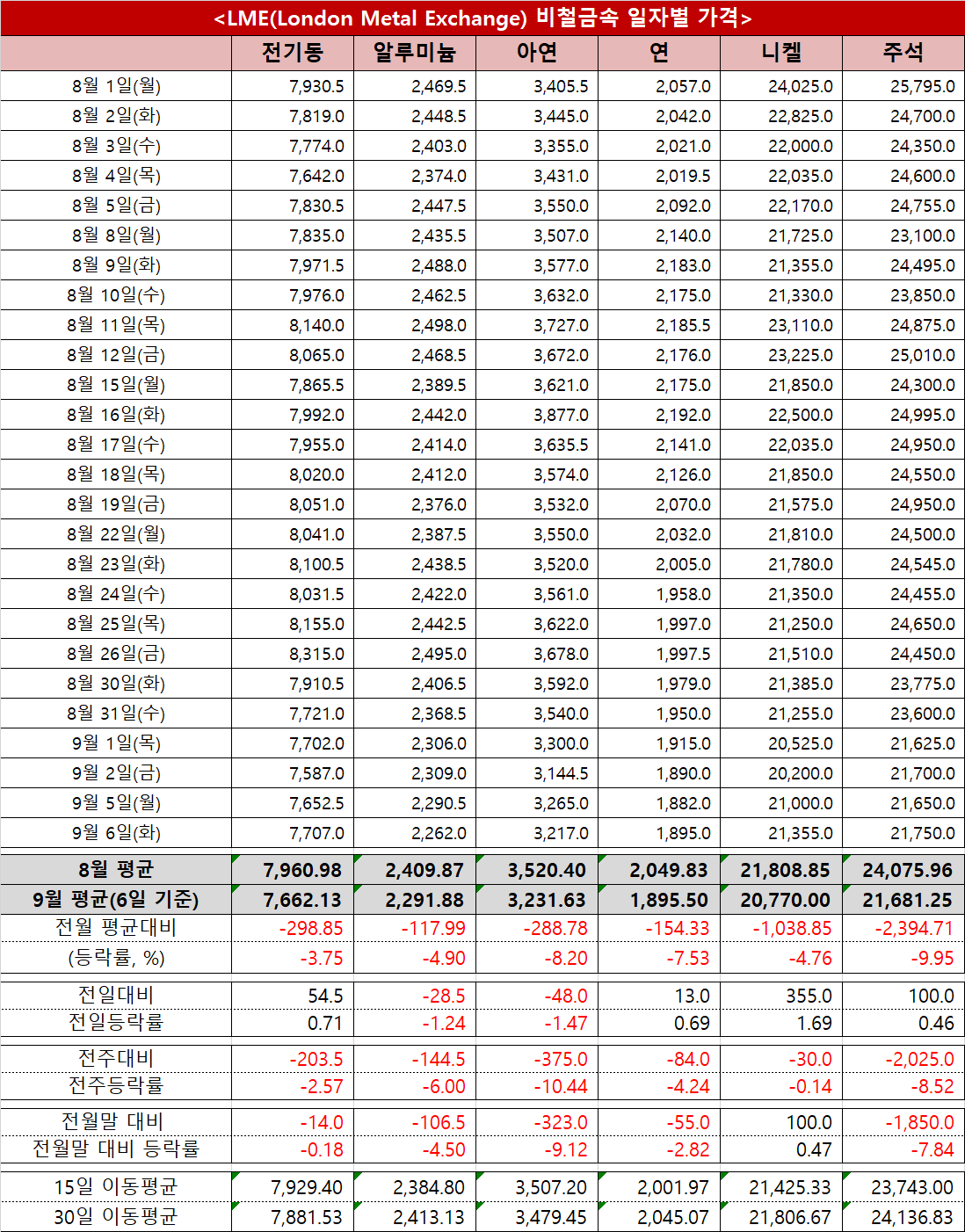
Task: Click 9월 평균 value for 주석
Action: (907, 900)
